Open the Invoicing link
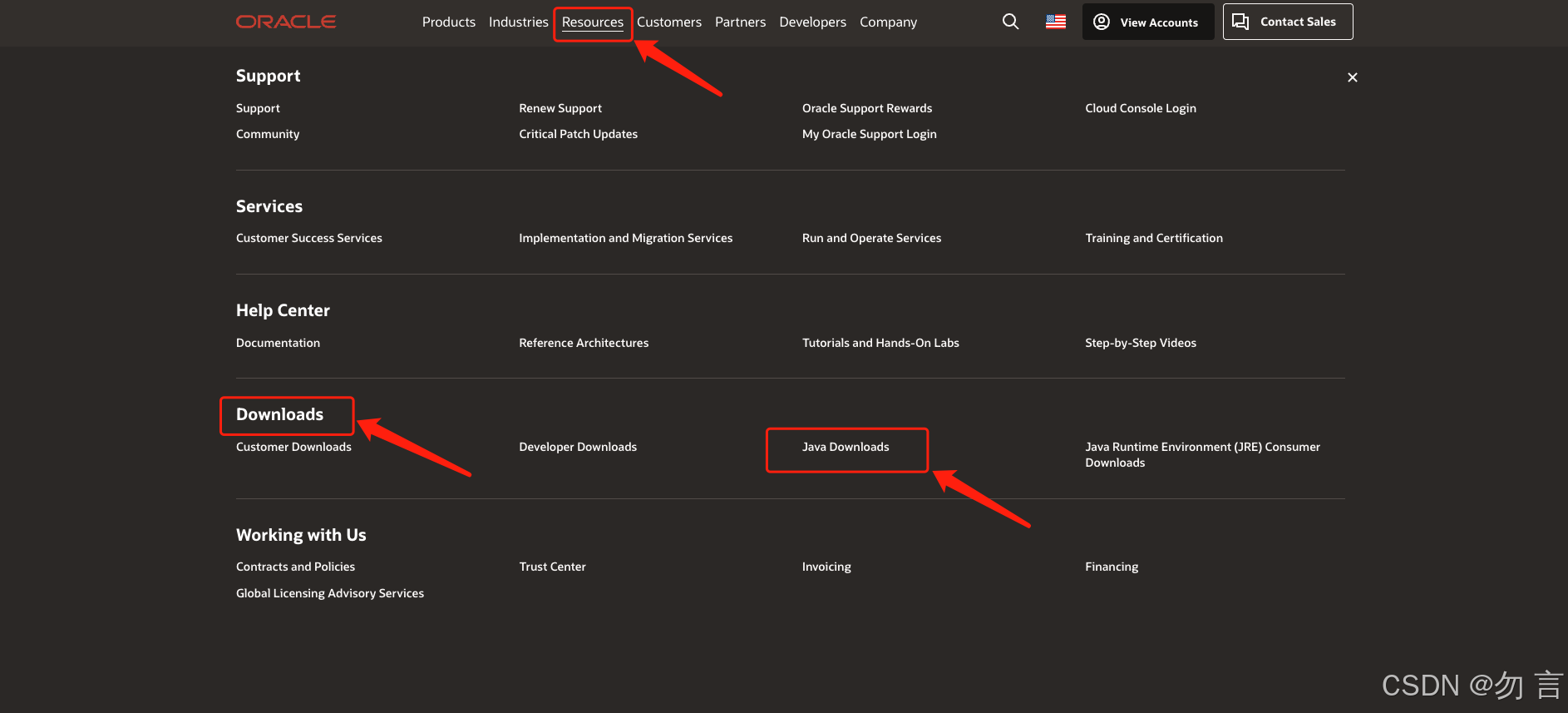 pos(826,567)
